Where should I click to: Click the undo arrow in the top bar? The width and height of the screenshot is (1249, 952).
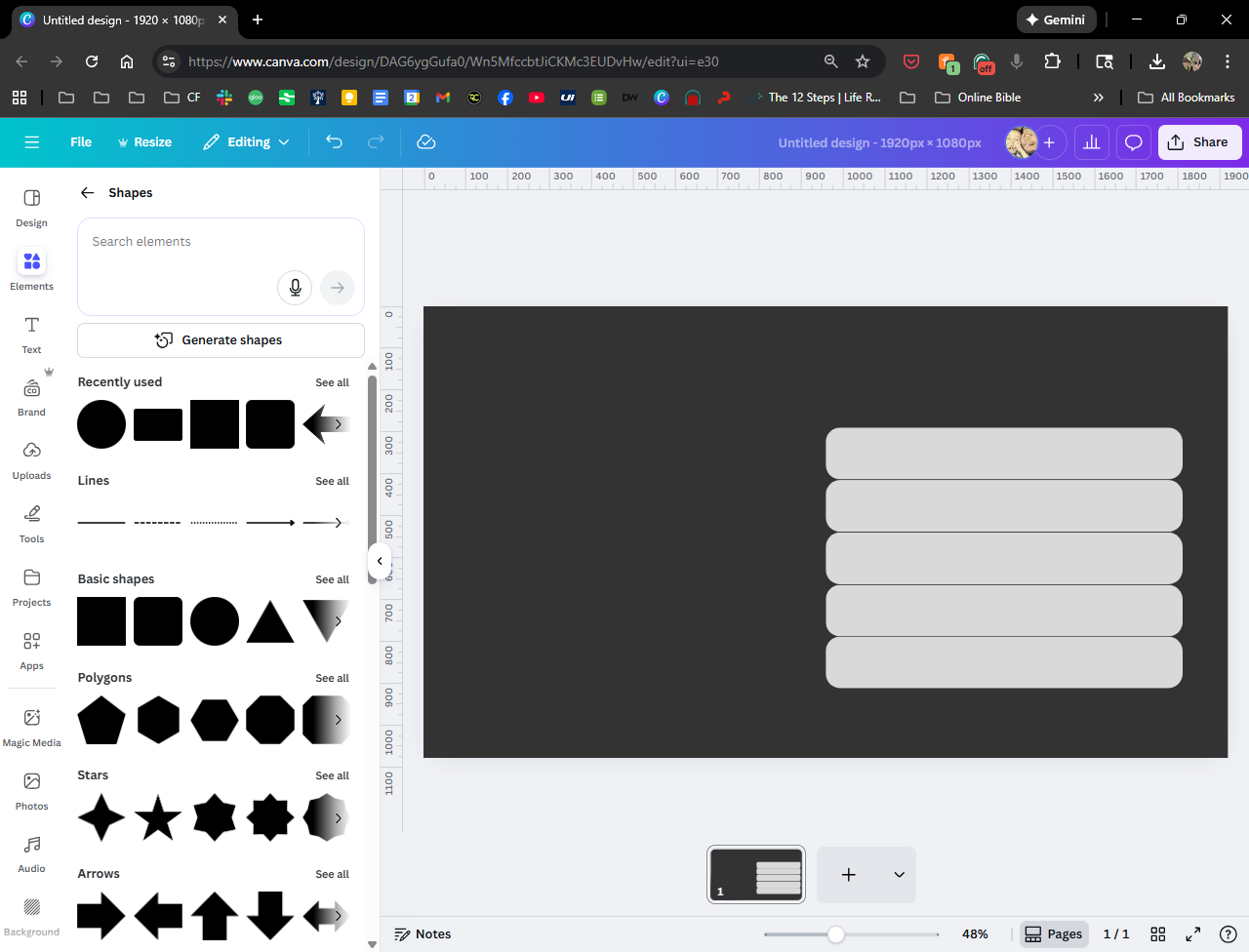pyautogui.click(x=334, y=142)
